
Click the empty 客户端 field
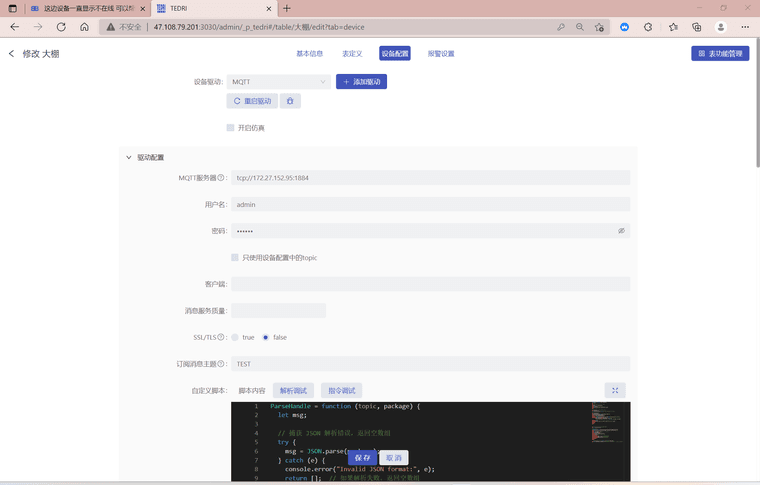click(x=430, y=284)
